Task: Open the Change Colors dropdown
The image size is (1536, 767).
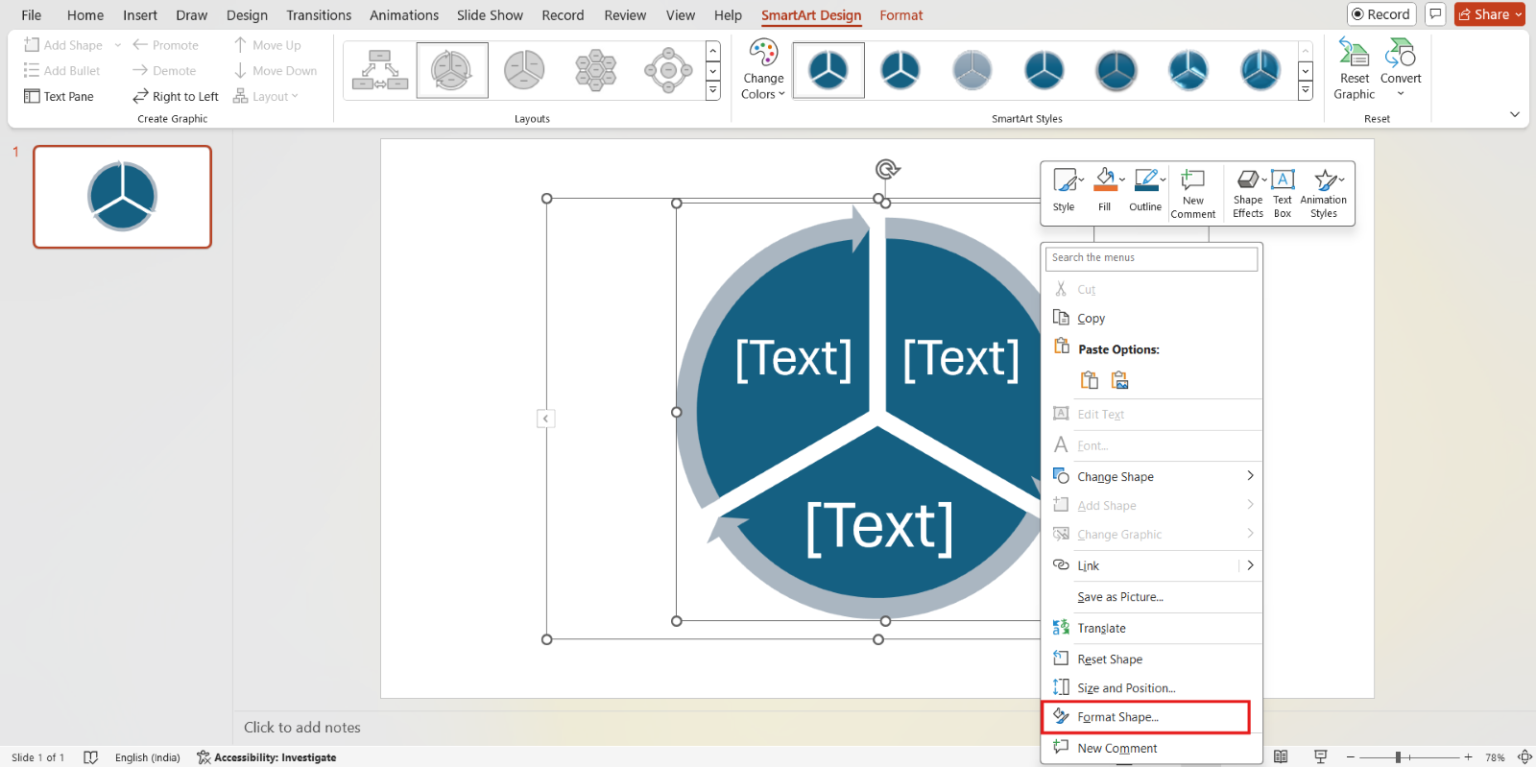Action: pyautogui.click(x=763, y=69)
